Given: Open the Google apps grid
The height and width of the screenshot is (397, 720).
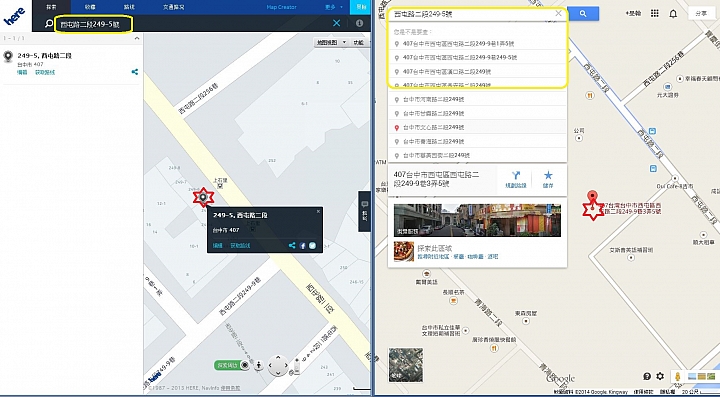Looking at the screenshot, I should [x=655, y=13].
